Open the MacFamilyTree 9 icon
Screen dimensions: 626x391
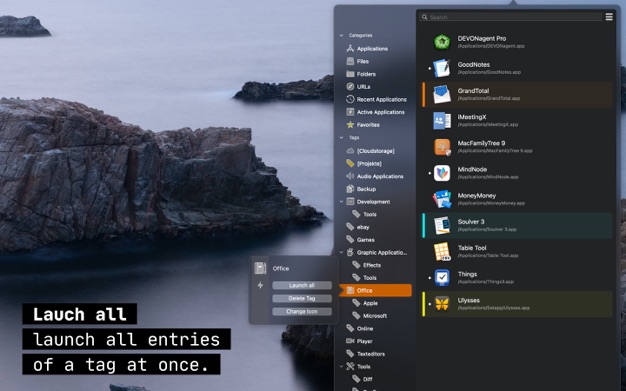coord(442,147)
